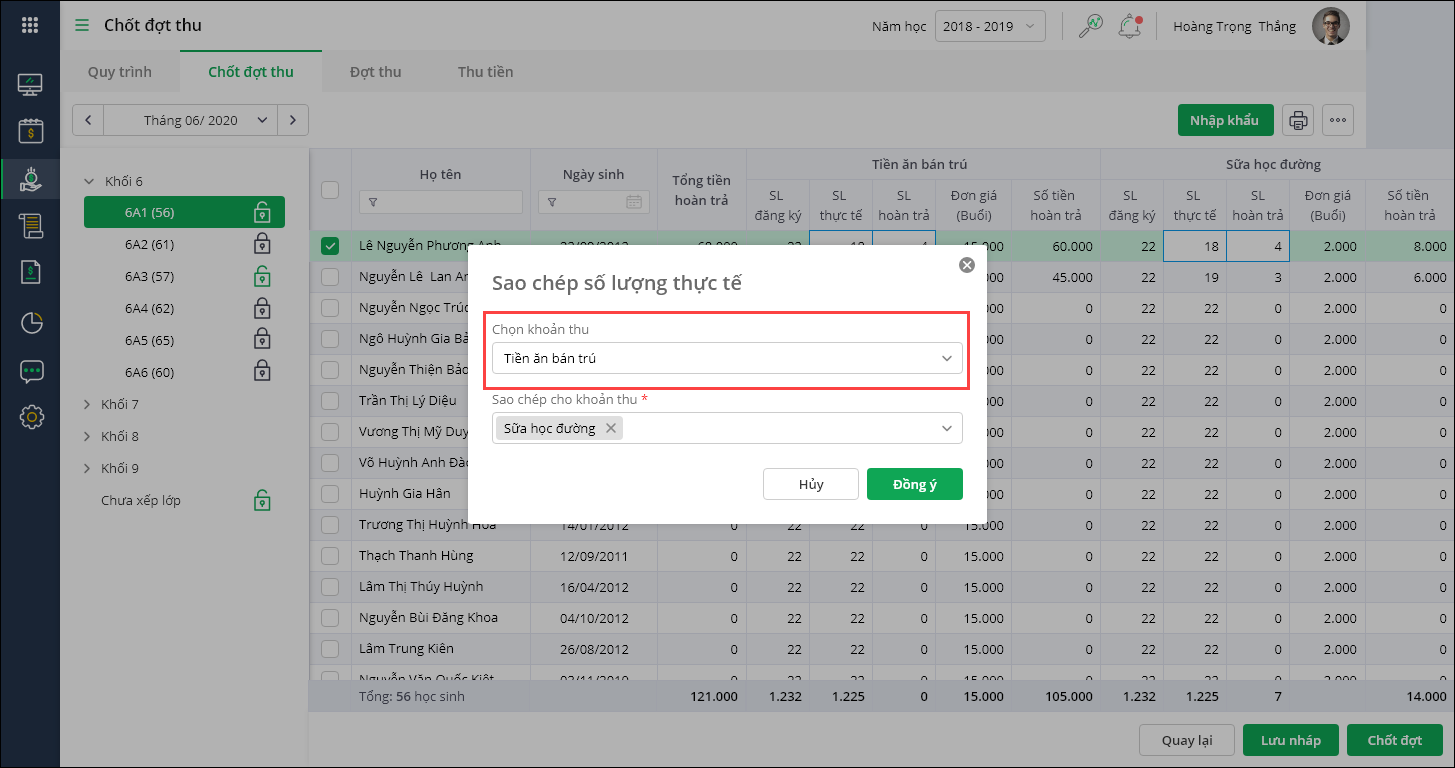Open the notification bell icon
Image resolution: width=1455 pixels, height=768 pixels.
tap(1130, 26)
